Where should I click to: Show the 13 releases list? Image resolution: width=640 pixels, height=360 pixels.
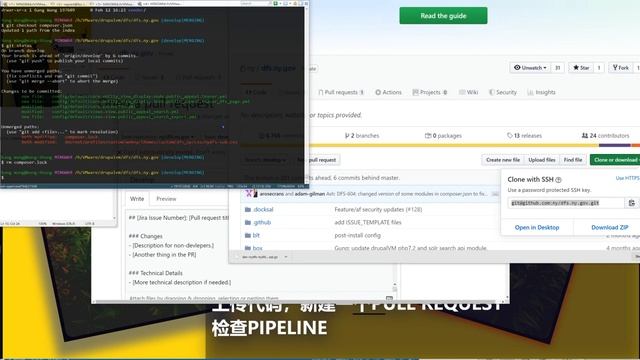524,136
